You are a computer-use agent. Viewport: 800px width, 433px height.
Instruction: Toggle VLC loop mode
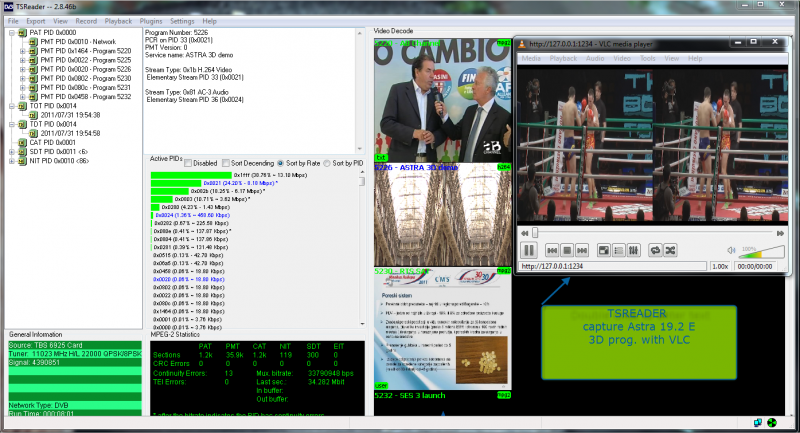(655, 250)
